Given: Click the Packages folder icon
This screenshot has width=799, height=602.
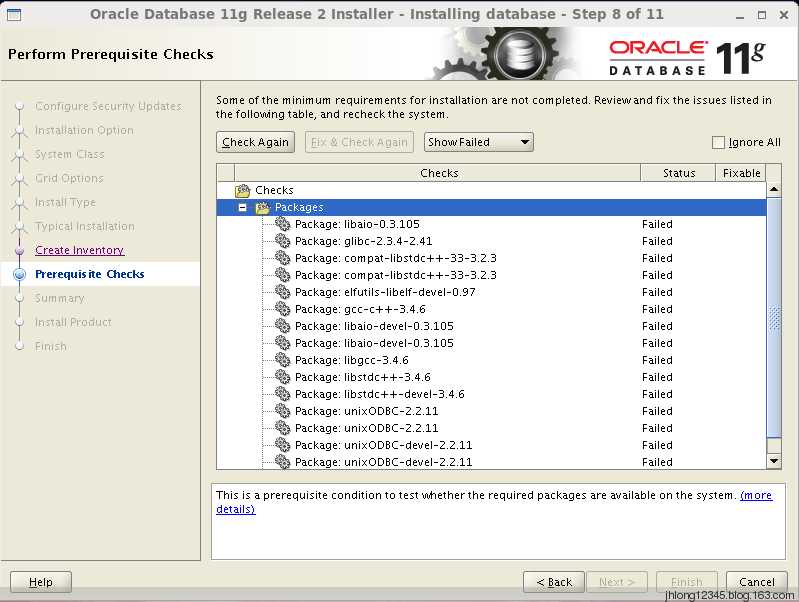Looking at the screenshot, I should 262,207.
